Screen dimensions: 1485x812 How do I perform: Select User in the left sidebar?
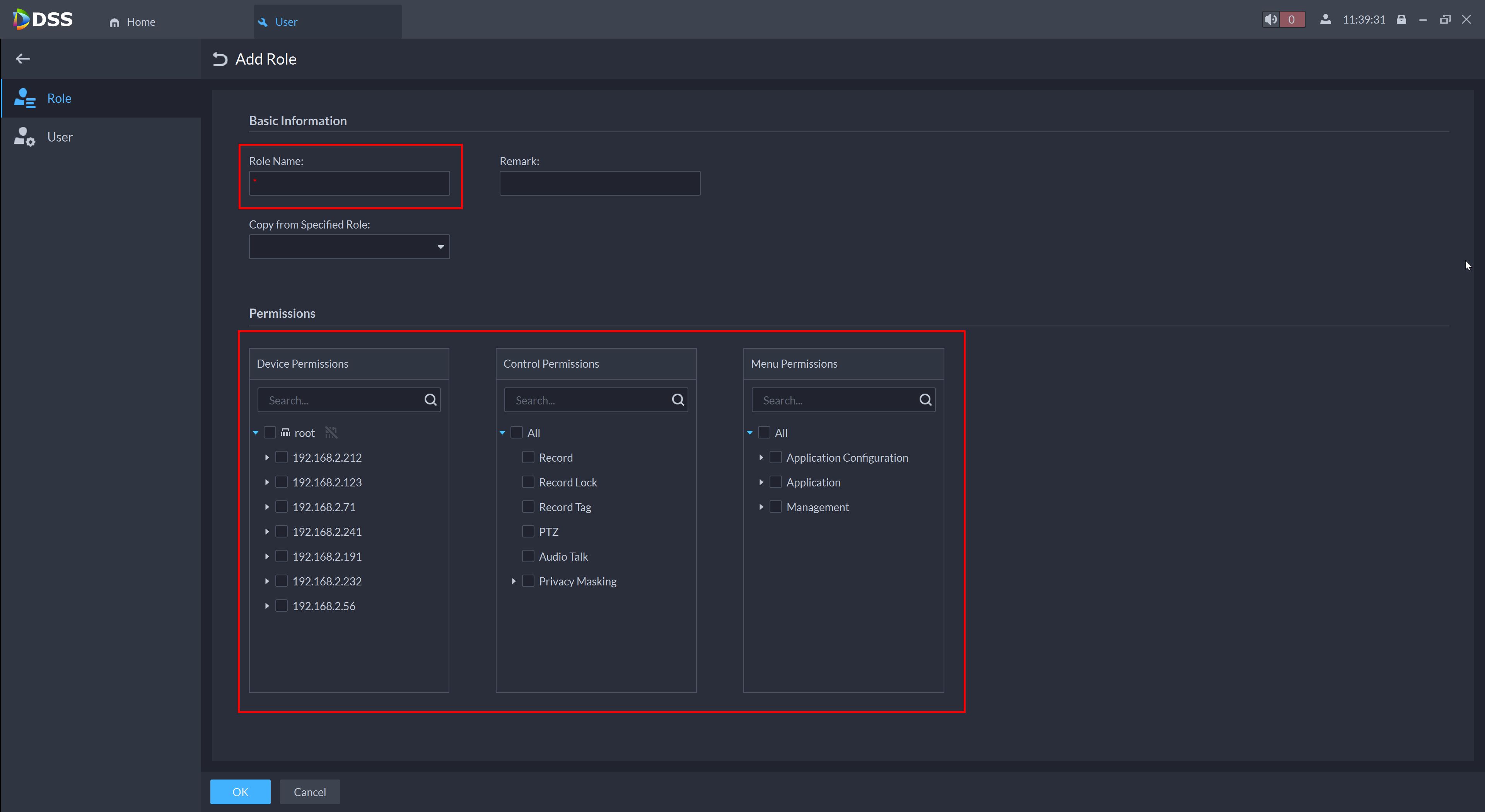[x=60, y=137]
